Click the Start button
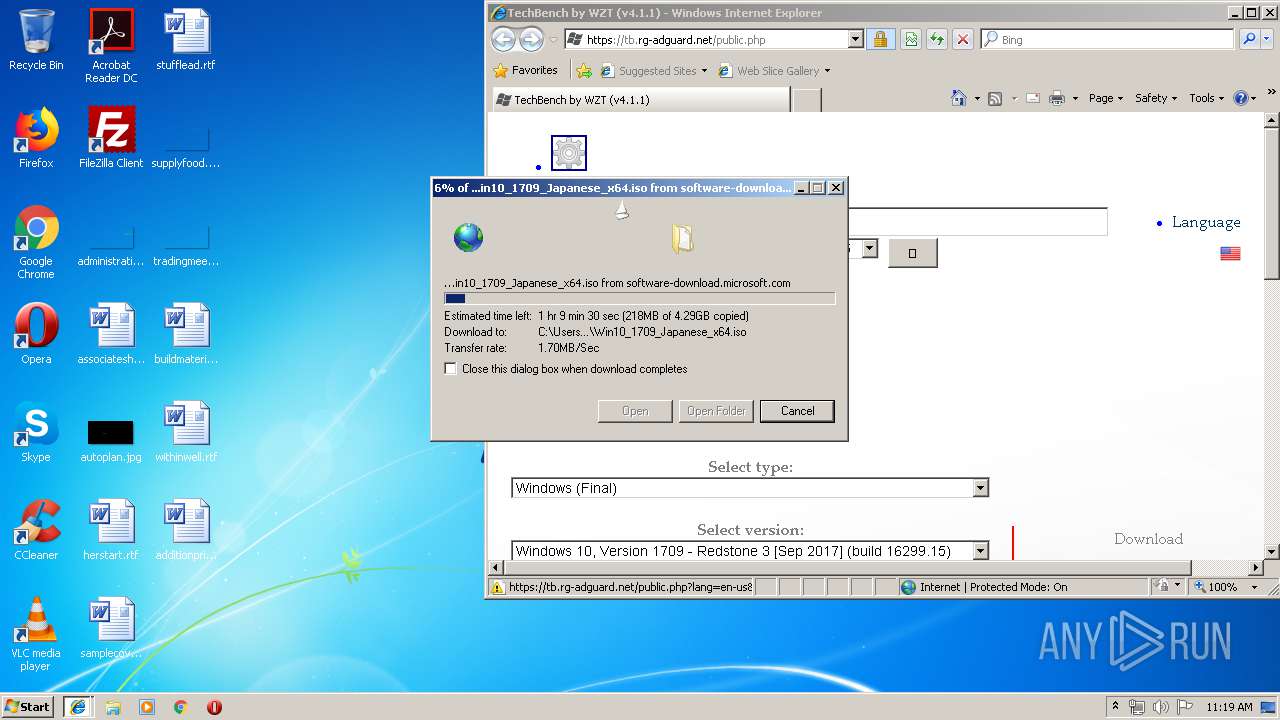This screenshot has height=720, width=1280. coord(28,707)
